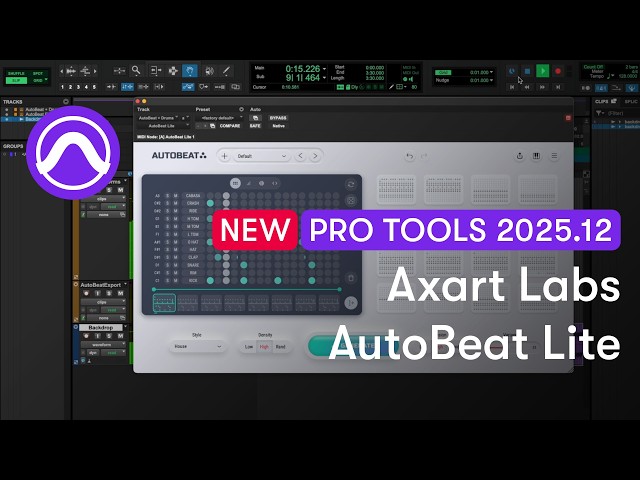Go to previous AutoBeat preset

click(300, 156)
